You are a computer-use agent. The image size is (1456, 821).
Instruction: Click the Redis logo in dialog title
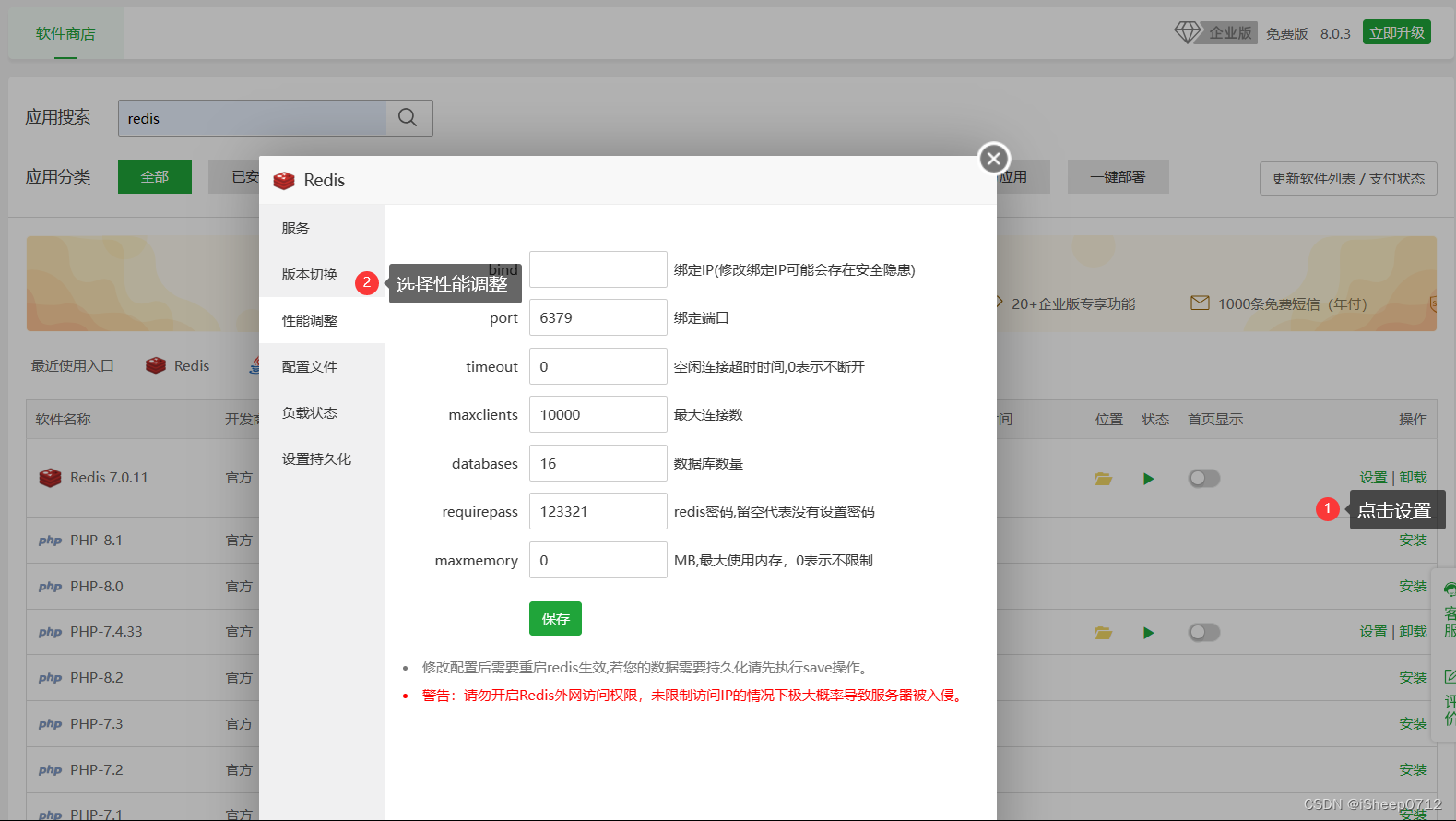point(284,181)
